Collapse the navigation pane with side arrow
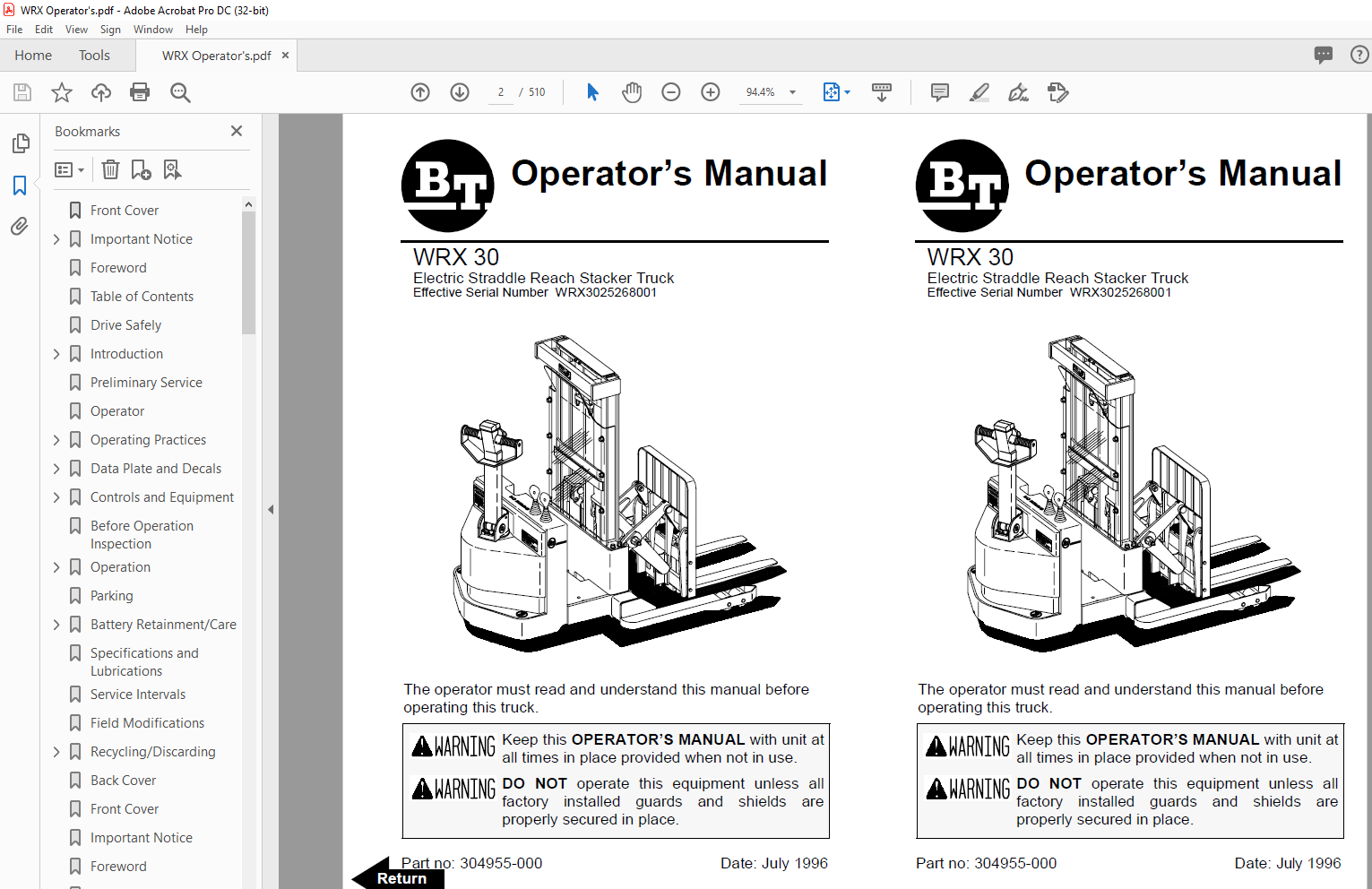Screen dimensions: 1372x889 click(271, 509)
